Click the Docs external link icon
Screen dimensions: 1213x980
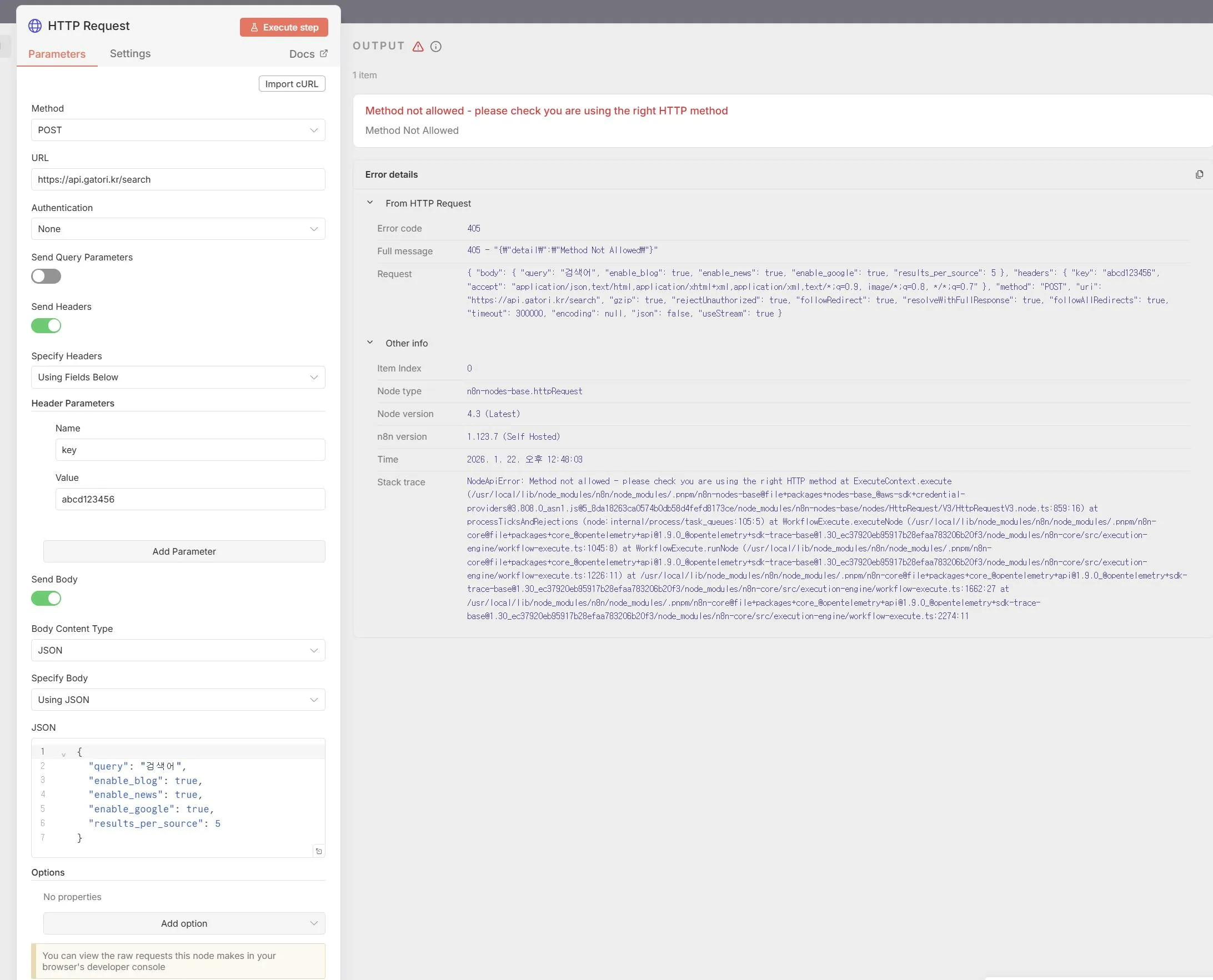coord(324,54)
